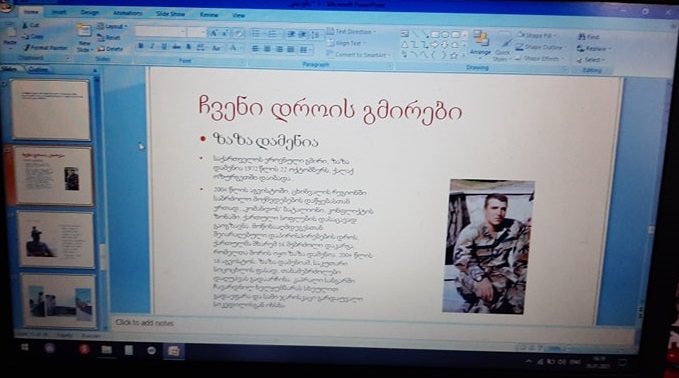Click the Reset slide button
Image resolution: width=679 pixels, height=378 pixels.
[x=109, y=38]
